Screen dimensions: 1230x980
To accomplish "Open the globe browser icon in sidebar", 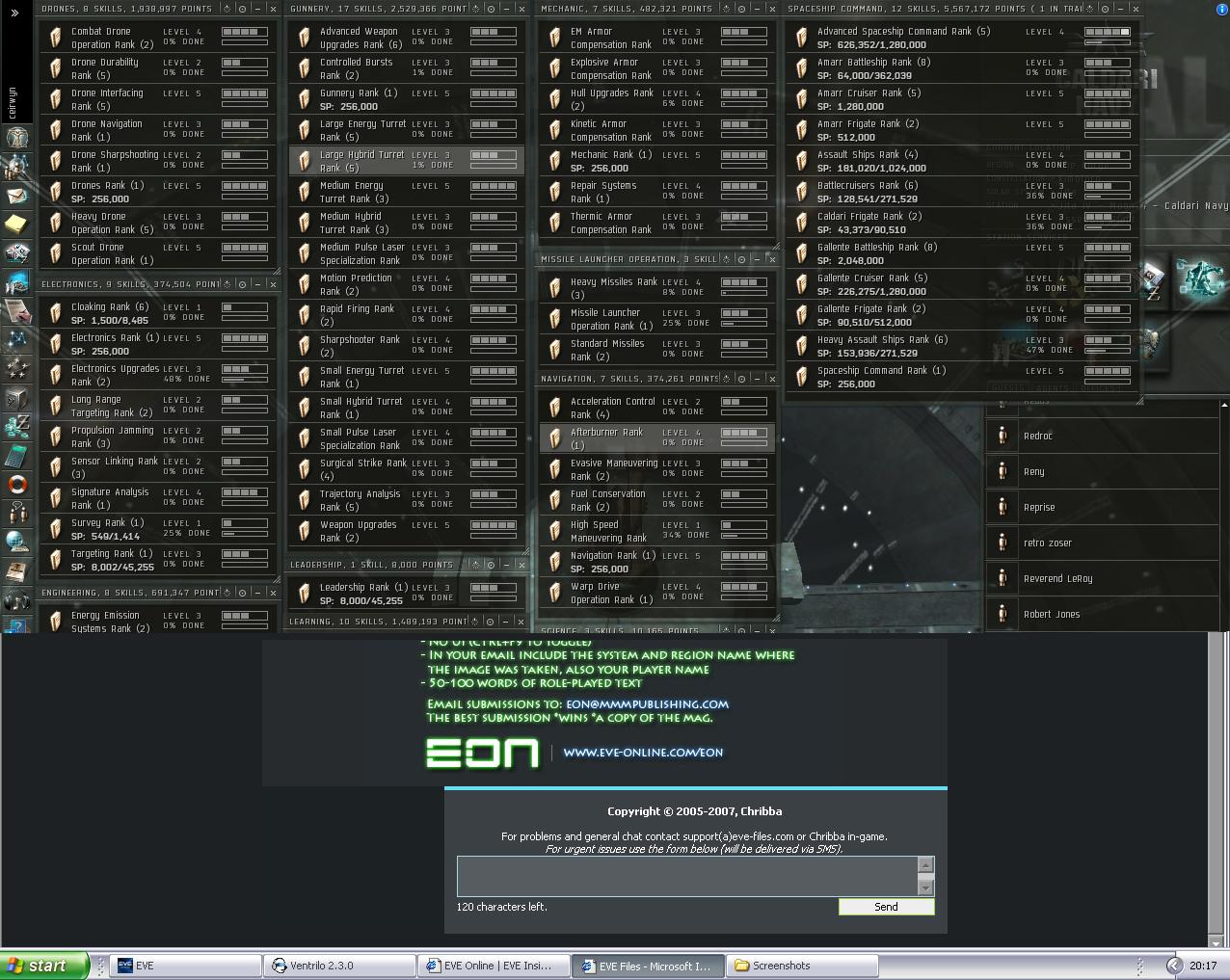I will [17, 542].
